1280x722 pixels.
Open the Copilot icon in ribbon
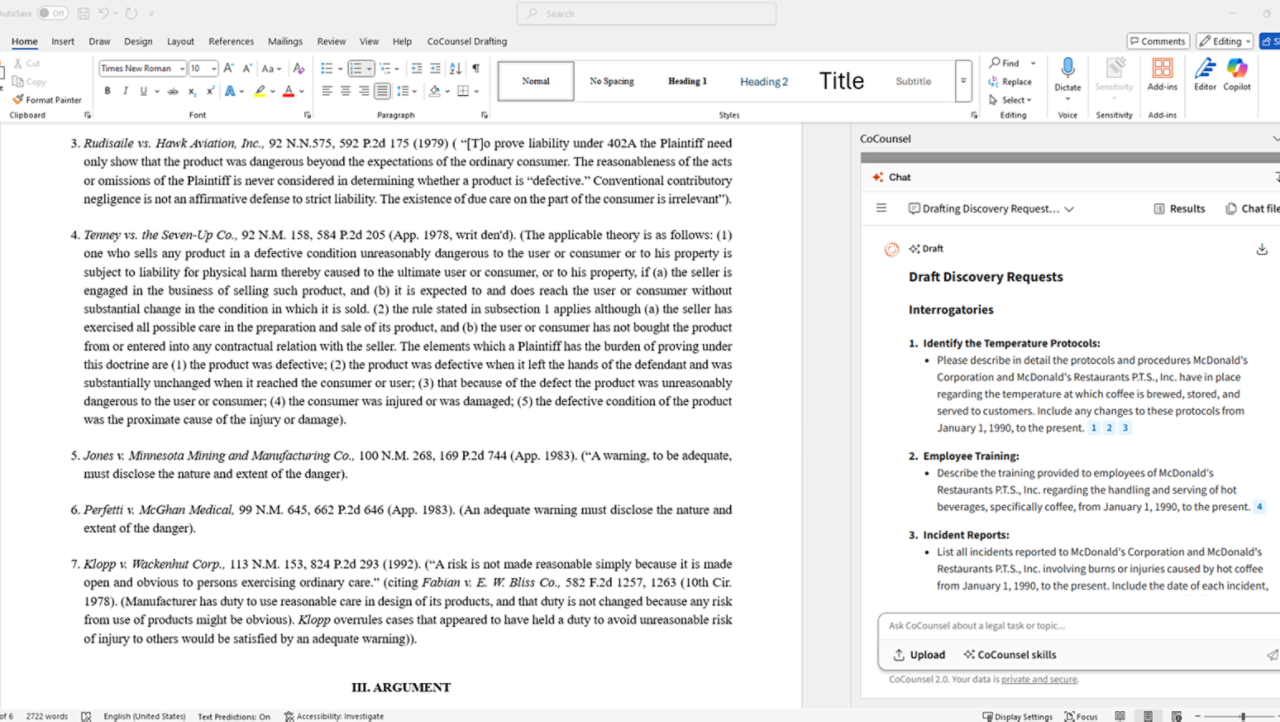point(1237,69)
